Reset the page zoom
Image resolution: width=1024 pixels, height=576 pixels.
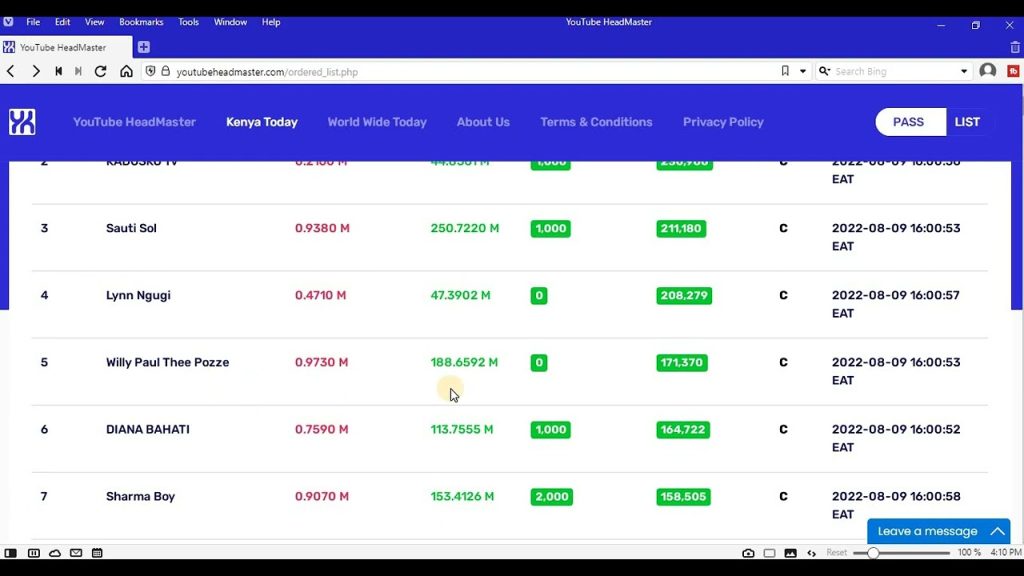pyautogui.click(x=836, y=552)
